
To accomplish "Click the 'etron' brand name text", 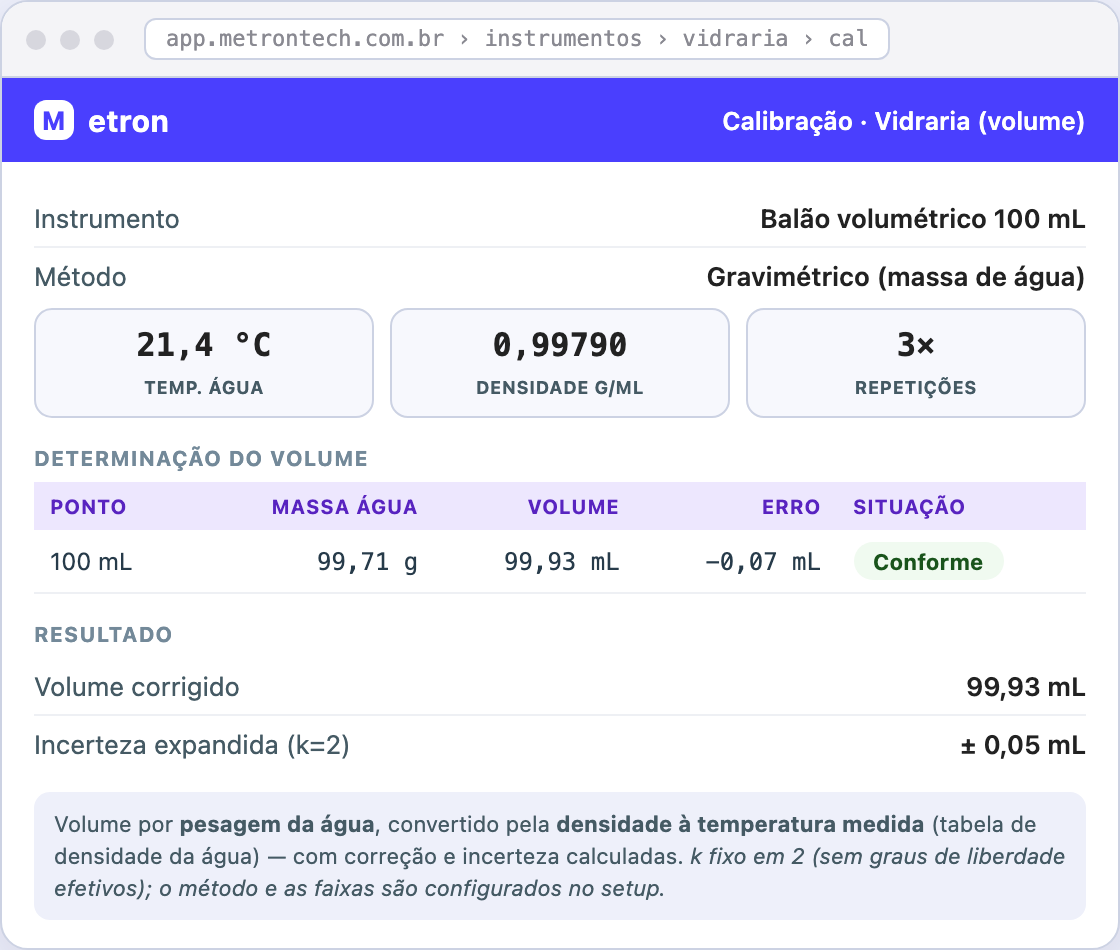I will (x=129, y=121).
